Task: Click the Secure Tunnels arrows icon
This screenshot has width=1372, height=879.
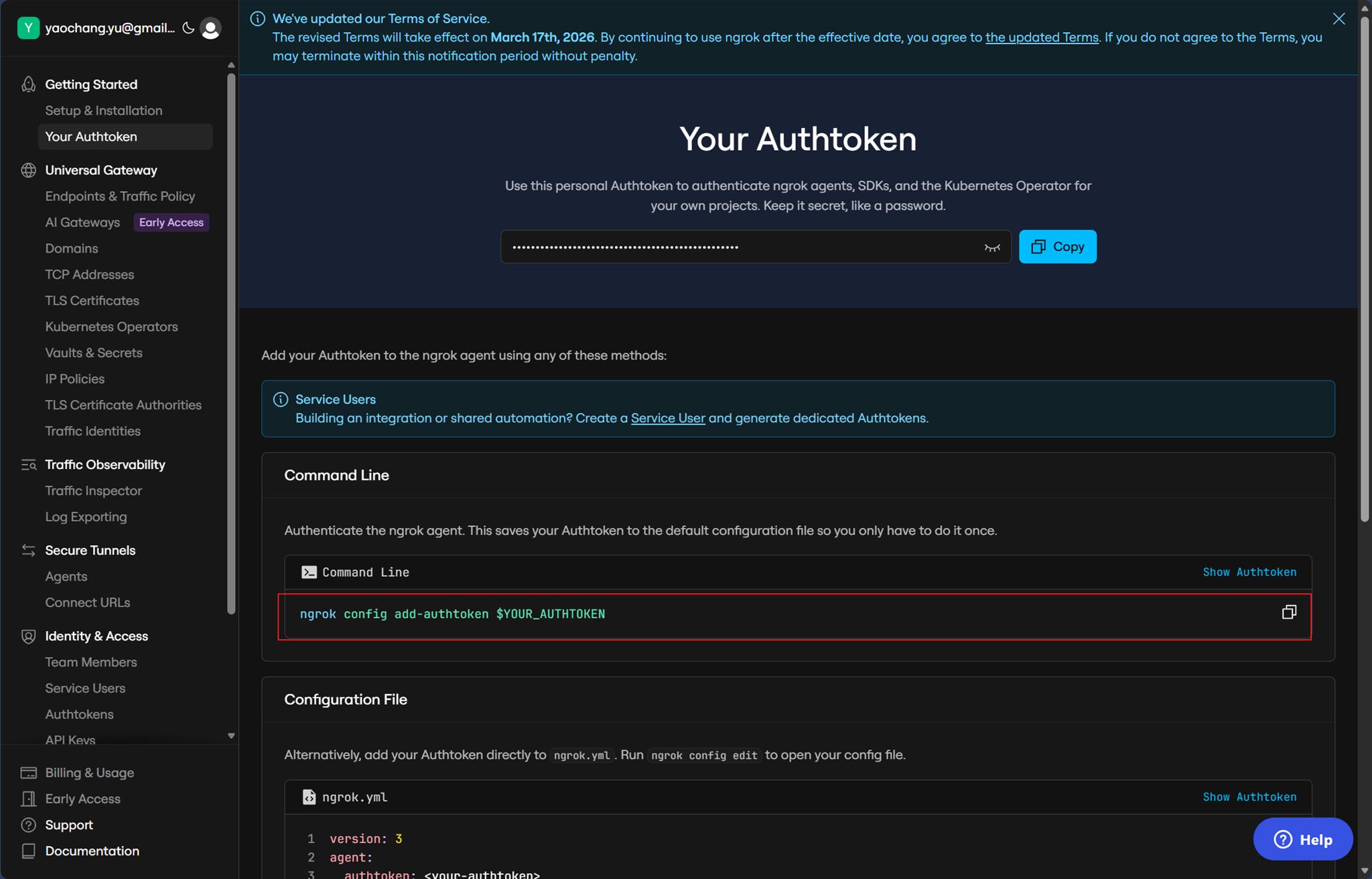Action: point(28,551)
